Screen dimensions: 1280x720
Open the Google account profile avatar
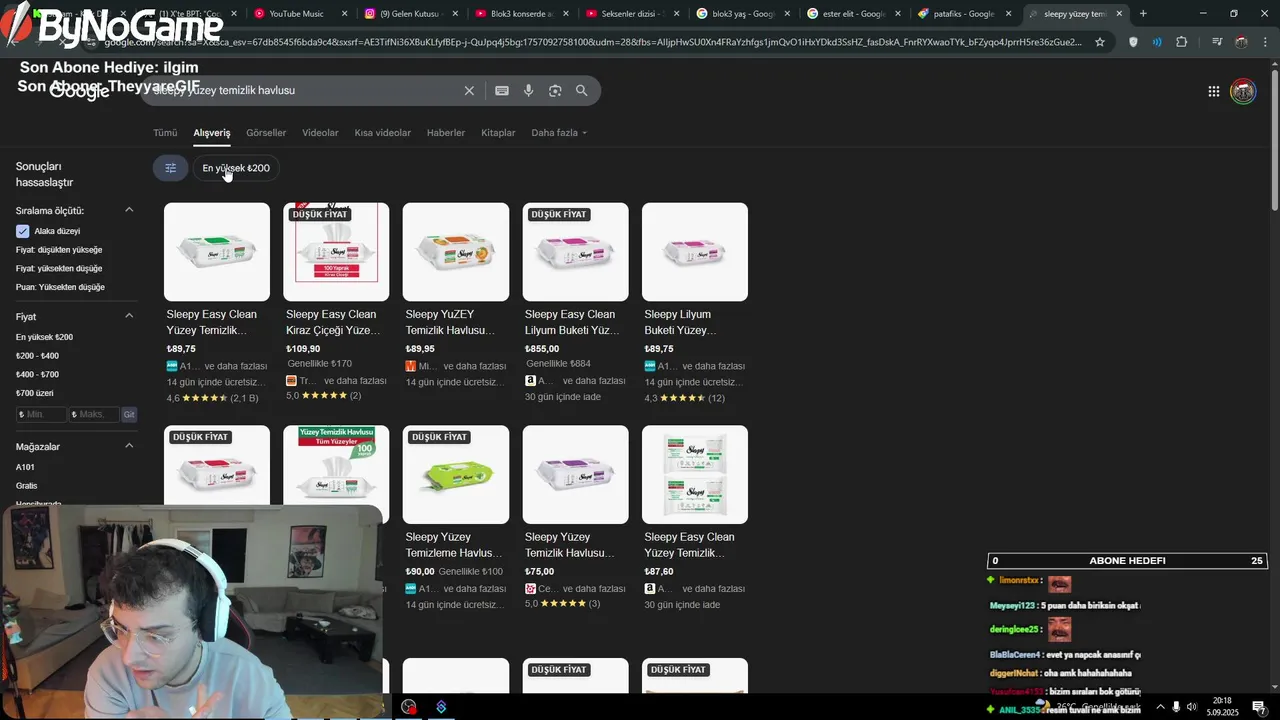point(1243,91)
